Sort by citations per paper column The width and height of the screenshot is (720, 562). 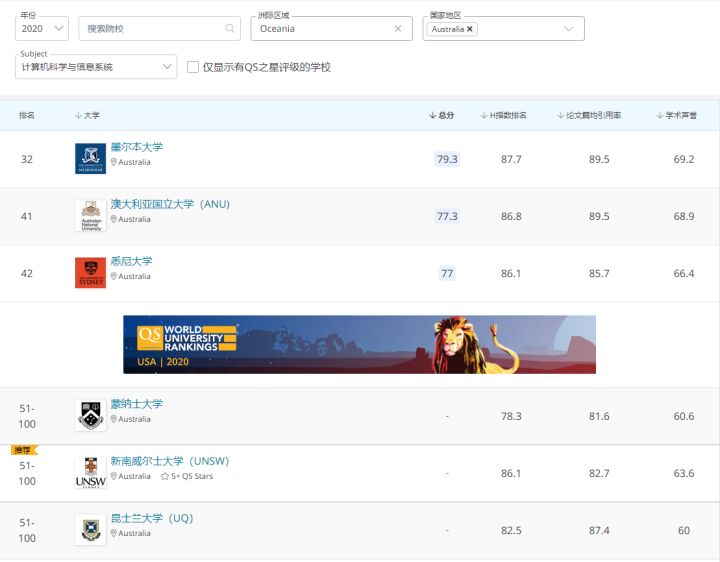[x=589, y=115]
